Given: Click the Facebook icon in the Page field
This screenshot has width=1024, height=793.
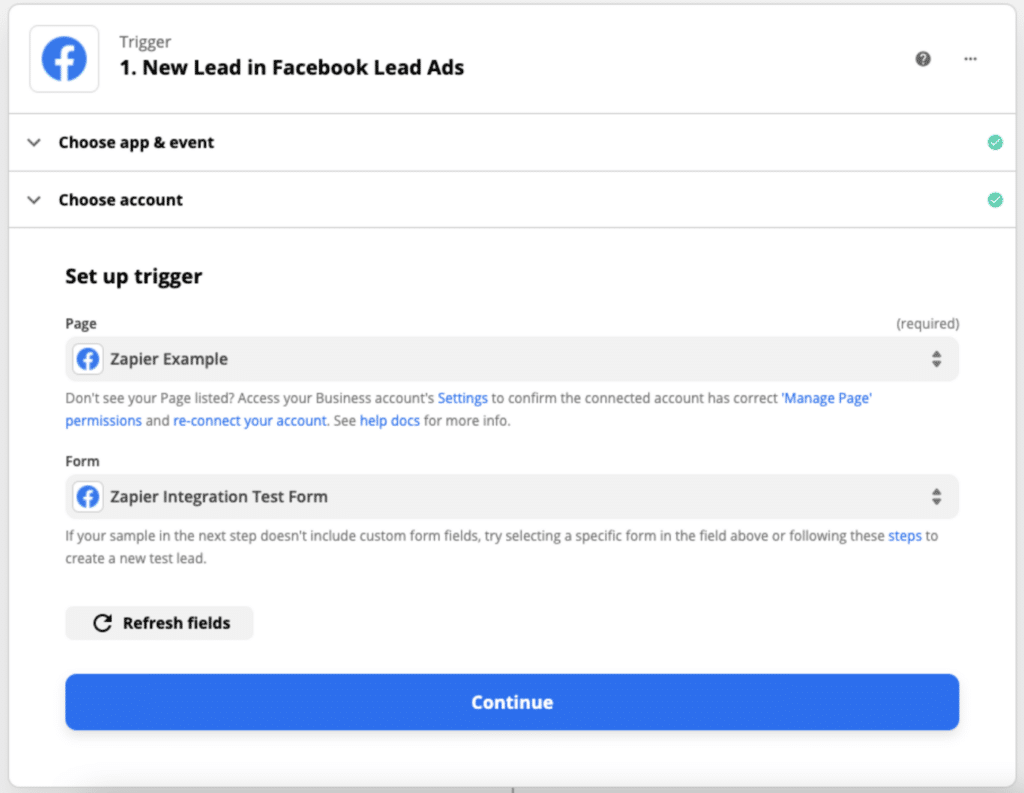Looking at the screenshot, I should coord(88,359).
